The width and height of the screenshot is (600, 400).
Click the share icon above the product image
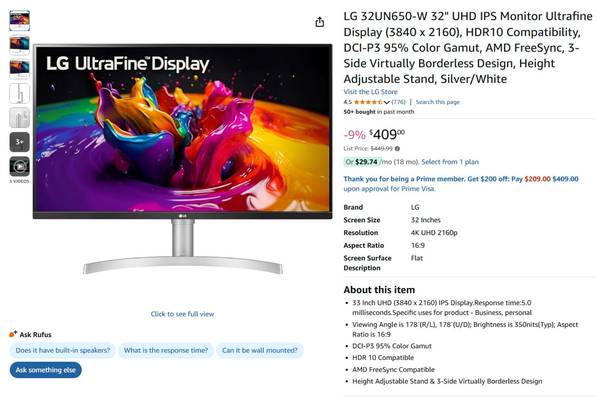pos(320,22)
